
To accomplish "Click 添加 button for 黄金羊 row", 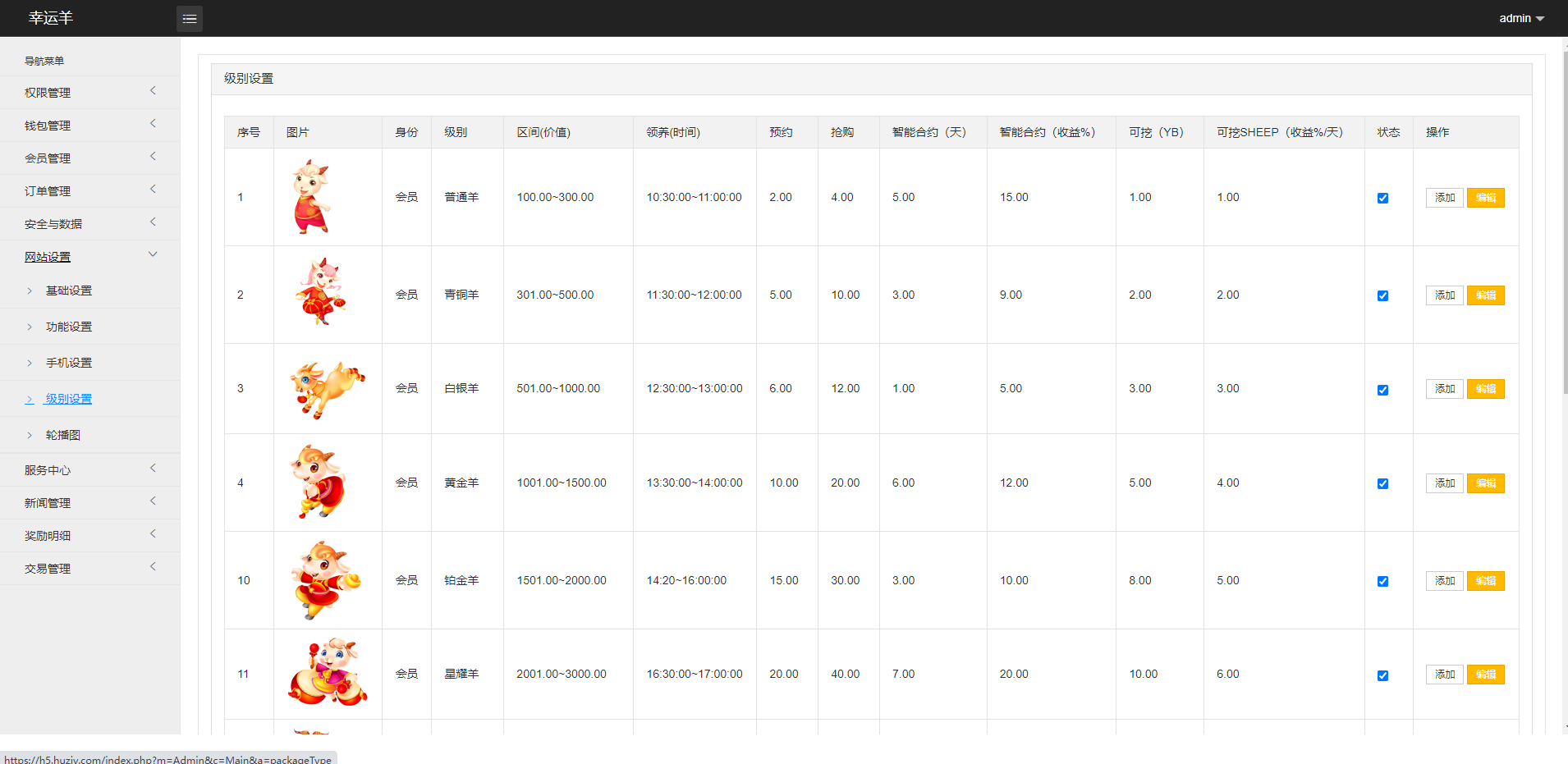I will 1444,483.
